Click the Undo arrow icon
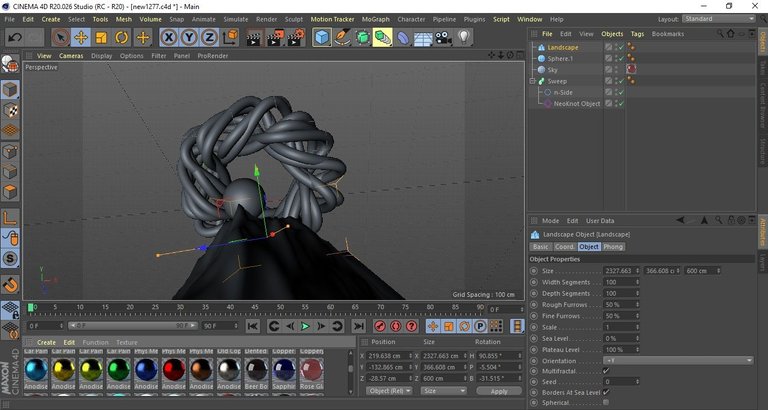 15,37
